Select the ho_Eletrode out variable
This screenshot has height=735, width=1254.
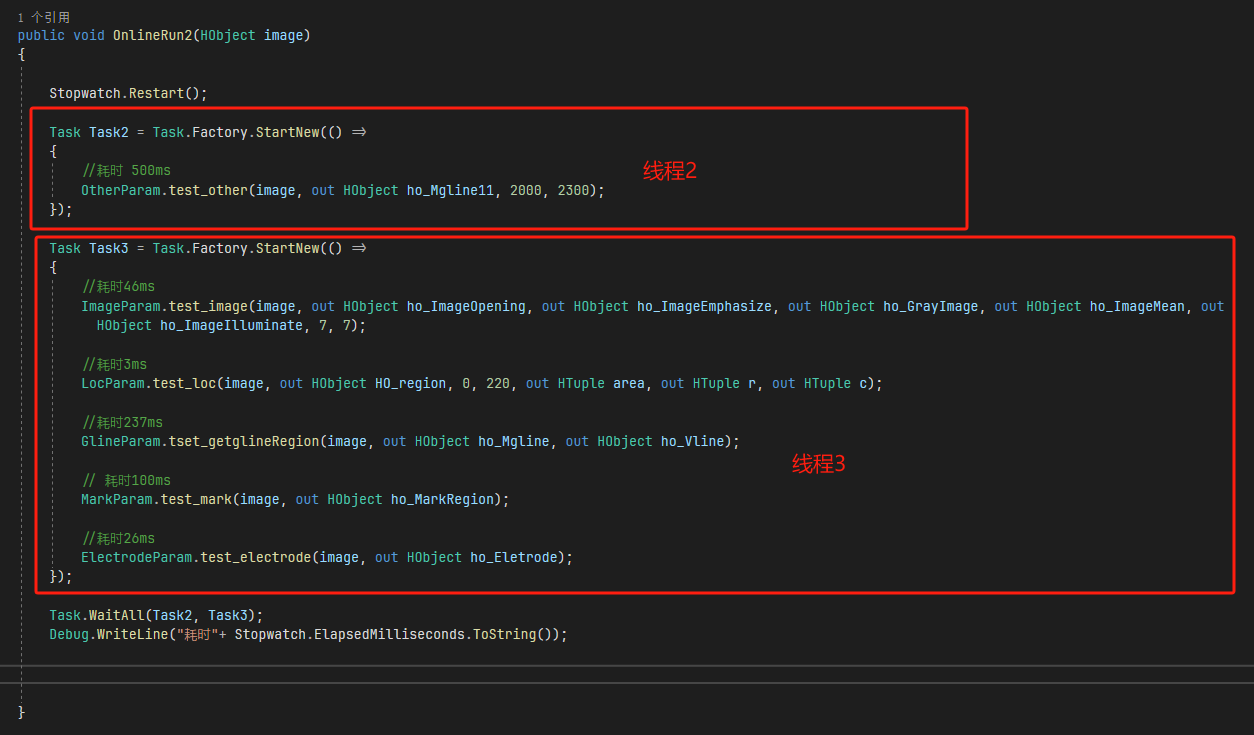click(514, 557)
